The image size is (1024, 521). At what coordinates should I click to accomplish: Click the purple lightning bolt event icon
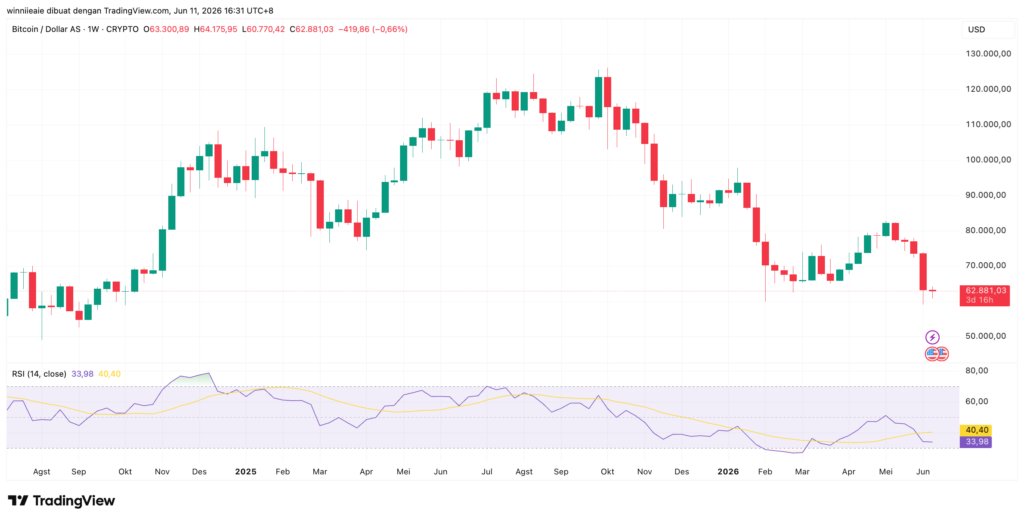tap(933, 338)
